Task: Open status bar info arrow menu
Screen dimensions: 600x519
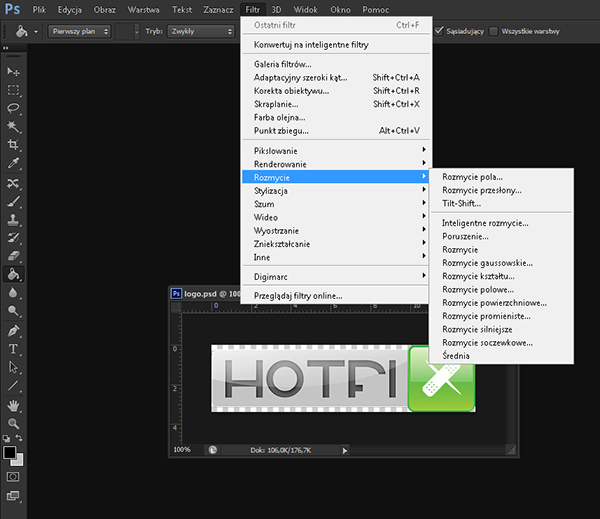Action: (x=345, y=450)
